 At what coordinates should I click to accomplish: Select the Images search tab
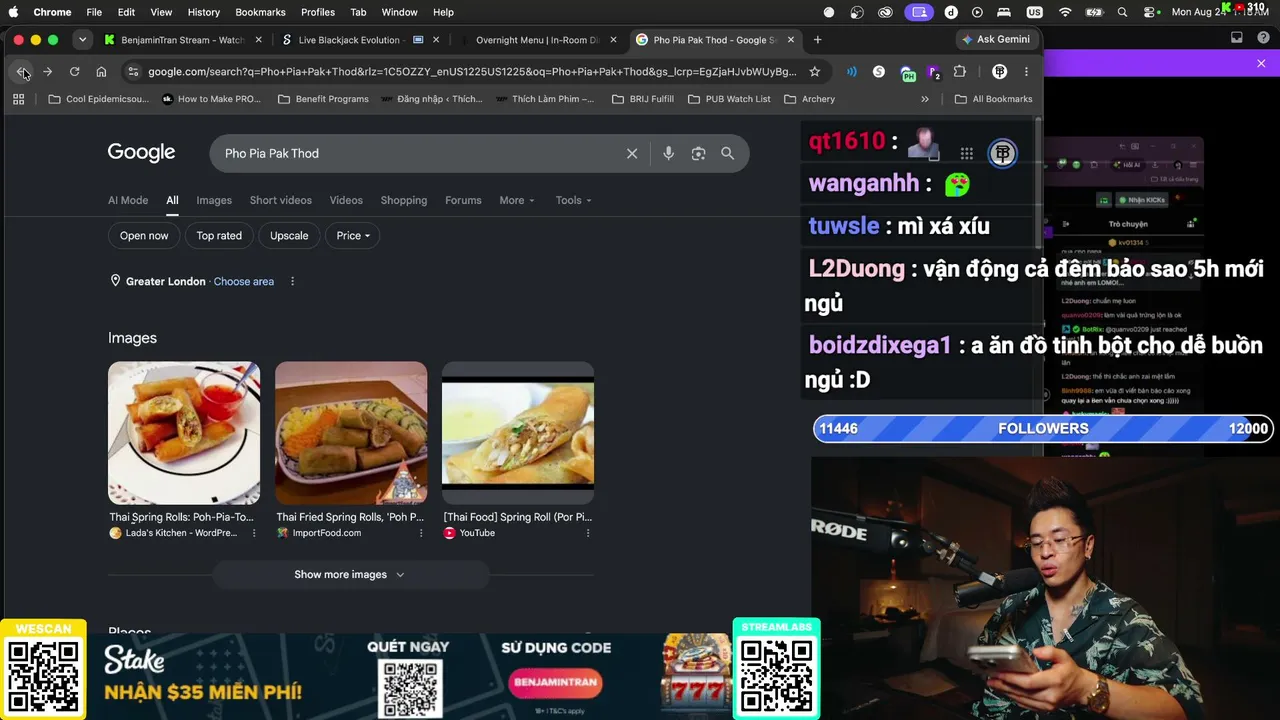pos(214,200)
